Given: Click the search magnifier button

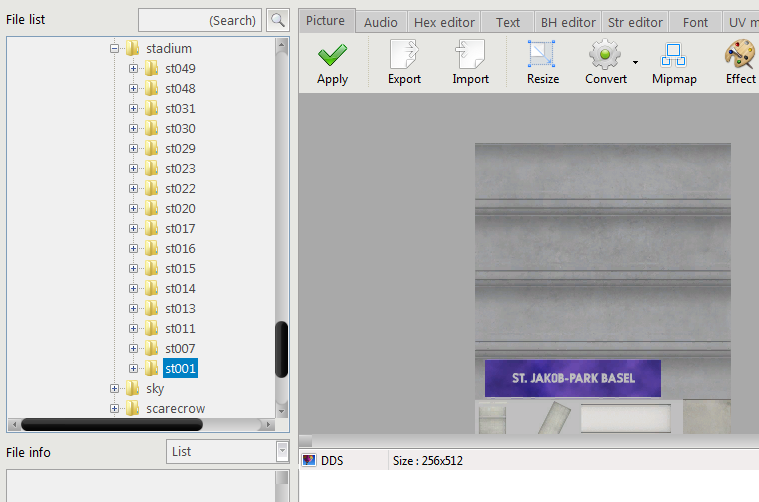Looking at the screenshot, I should click(x=278, y=20).
